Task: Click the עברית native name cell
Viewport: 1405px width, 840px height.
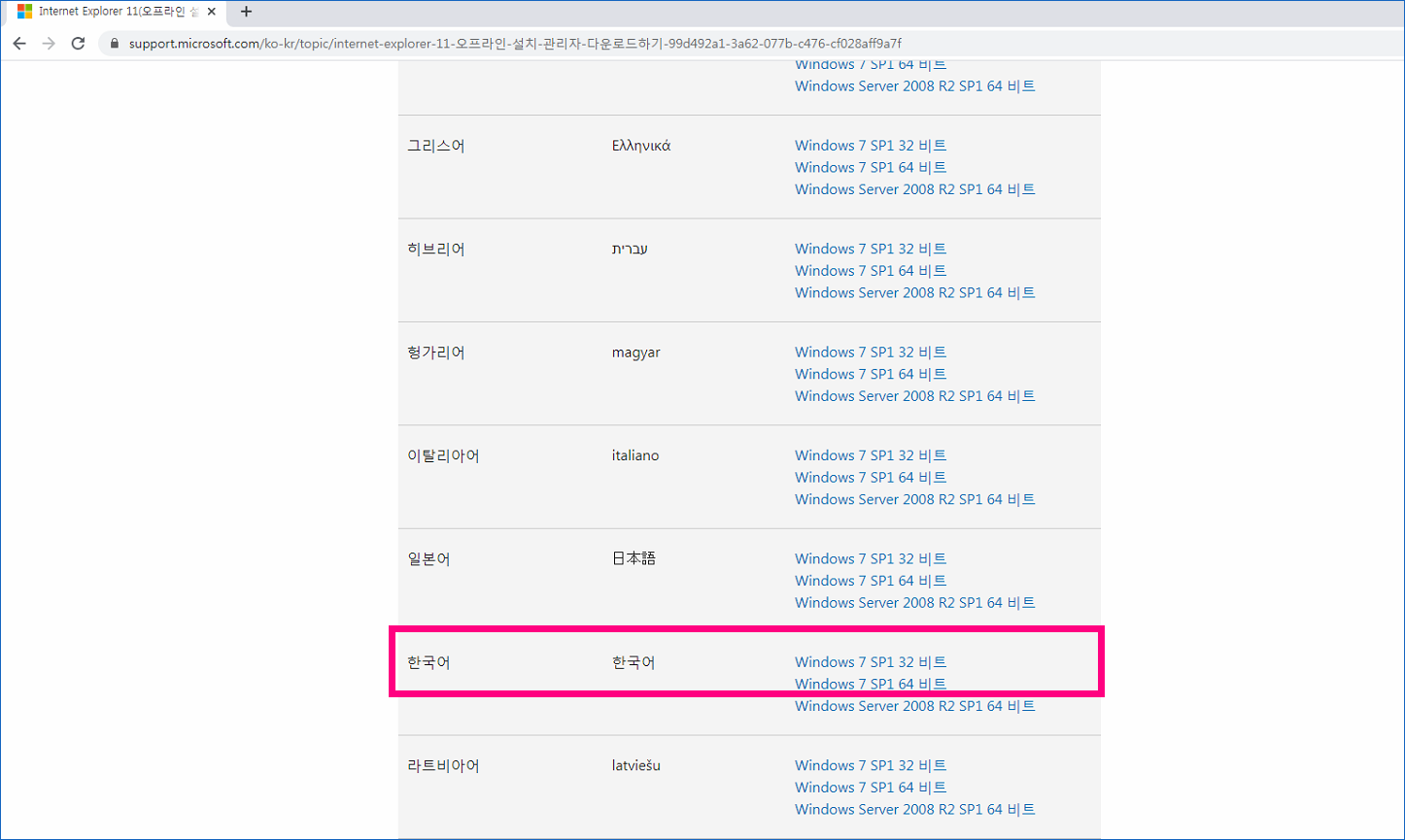Action: point(630,250)
